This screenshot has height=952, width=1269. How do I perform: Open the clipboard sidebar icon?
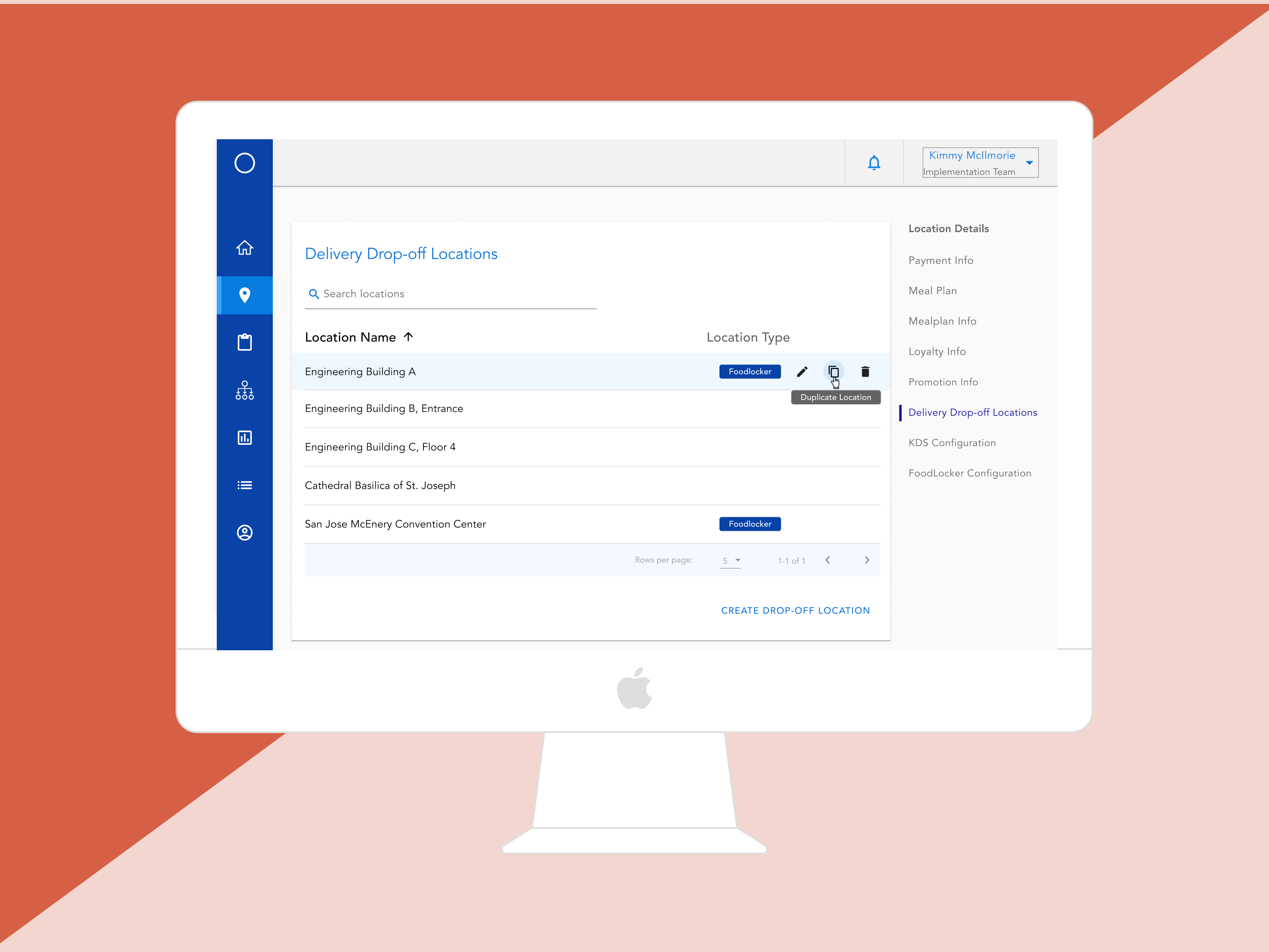[x=244, y=342]
